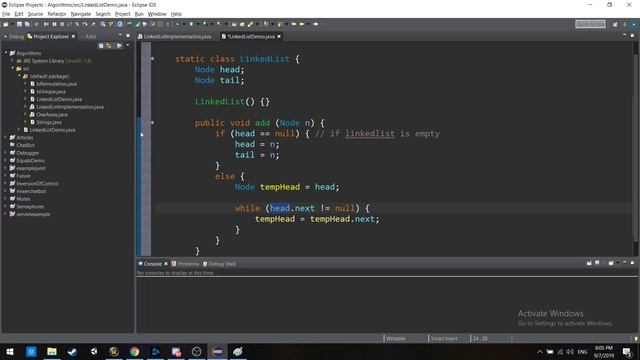This screenshot has height=360, width=640.
Task: Collapse All in Project Explorer toolbar
Action: coord(101,46)
